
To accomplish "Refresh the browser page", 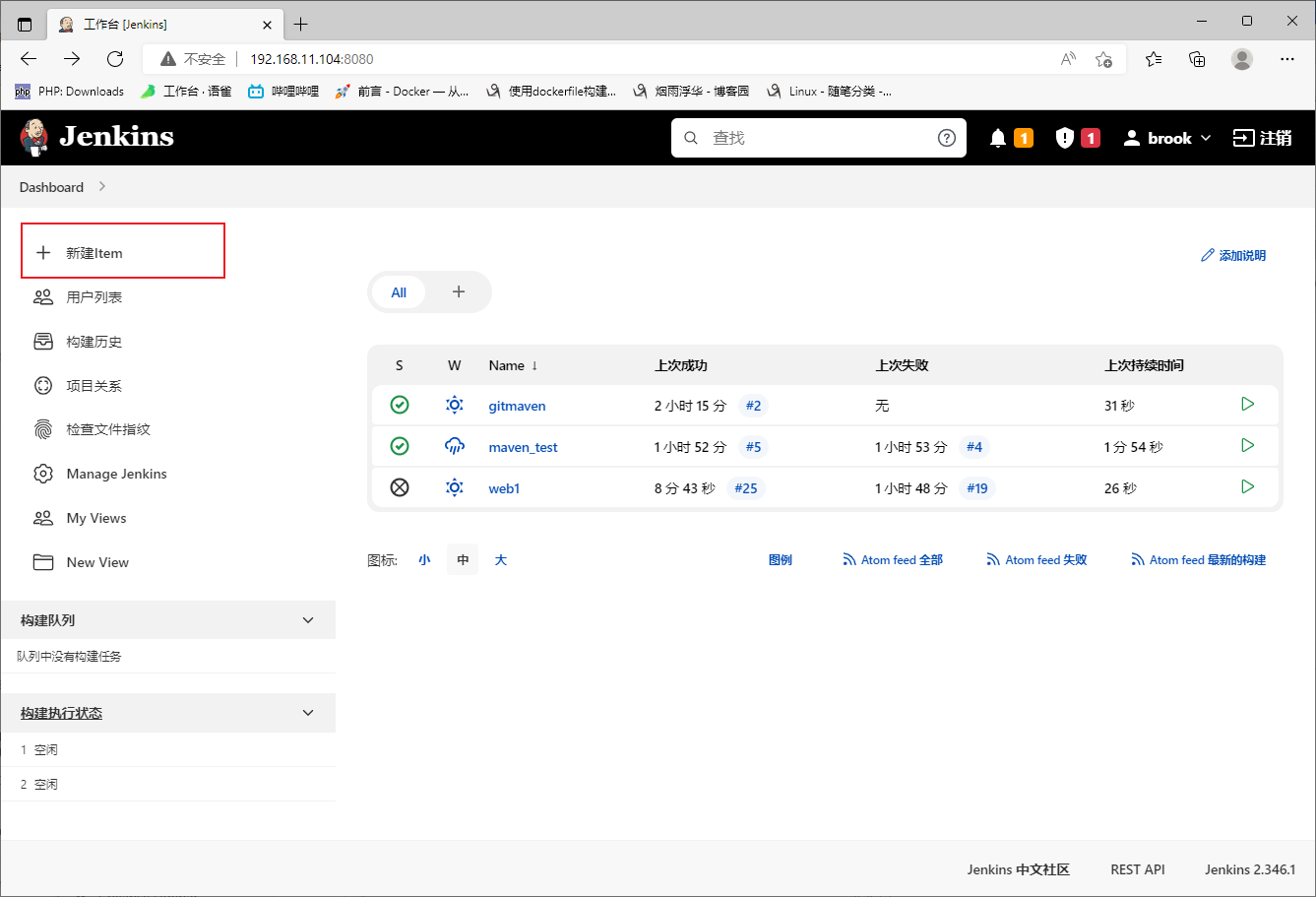I will tap(115, 59).
